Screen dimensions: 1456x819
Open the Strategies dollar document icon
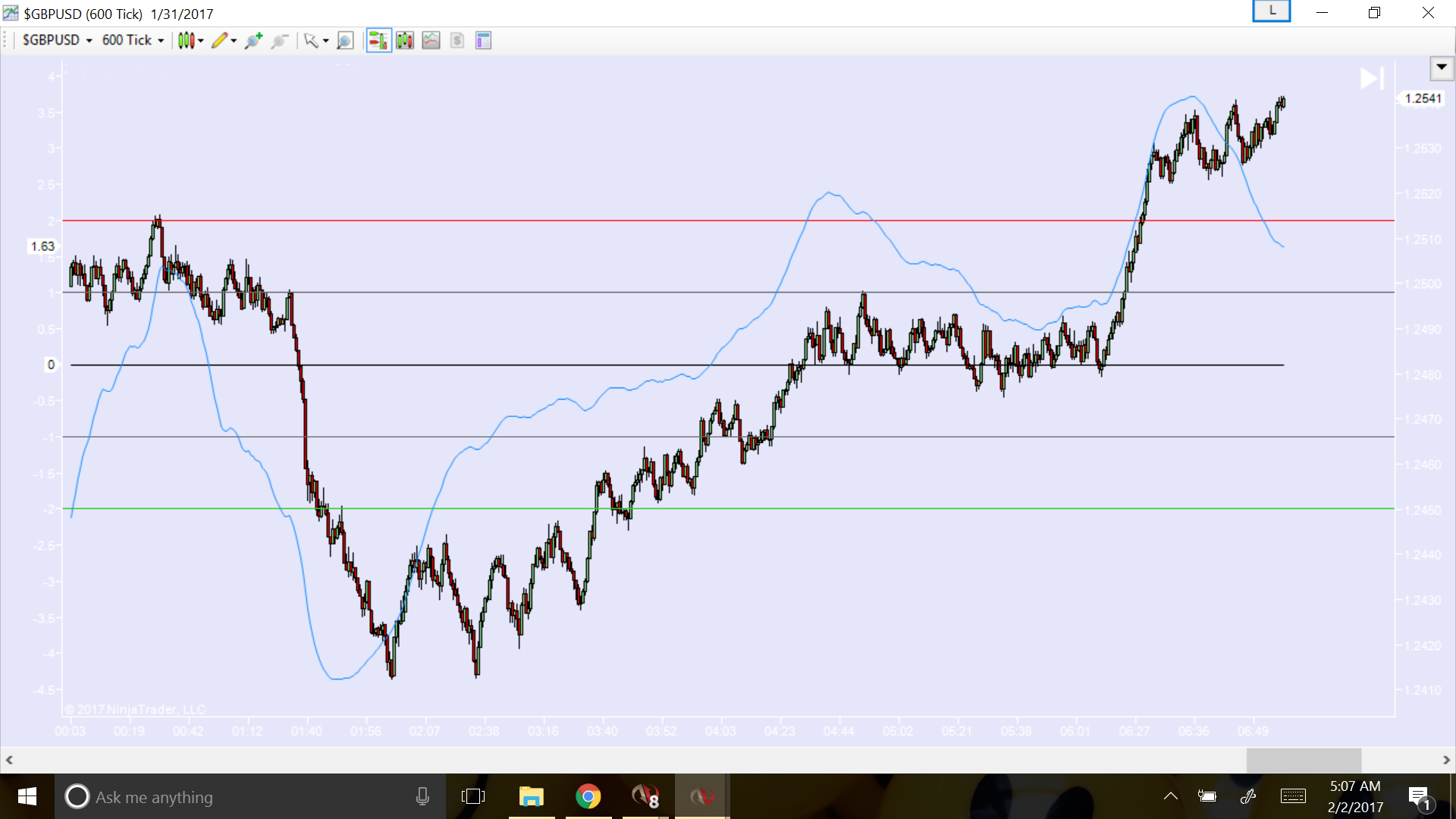[457, 40]
